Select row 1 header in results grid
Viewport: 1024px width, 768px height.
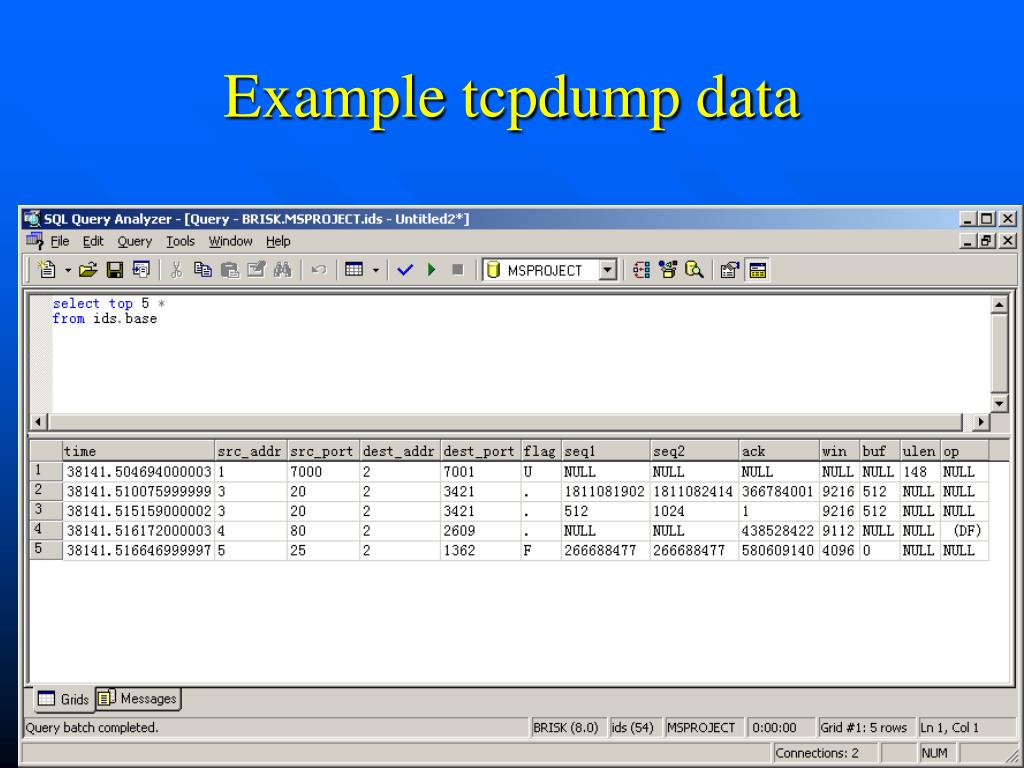click(x=46, y=471)
